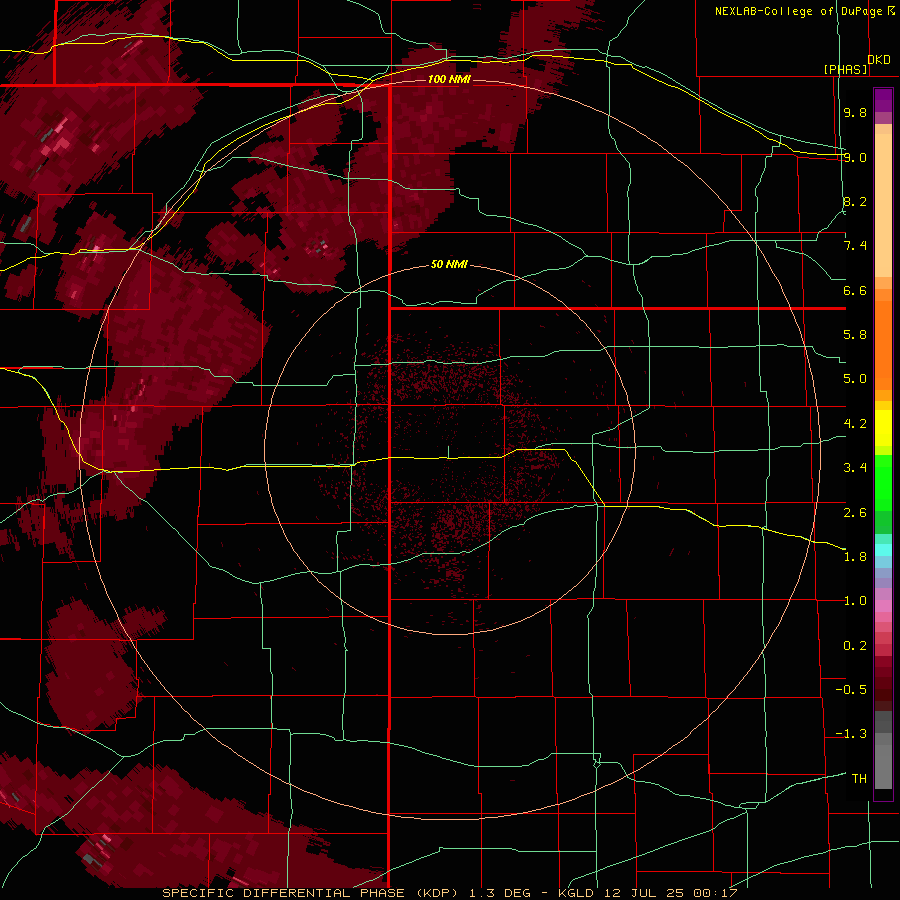900x900 pixels.
Task: Click the 0.2 color scale value
Action: point(855,645)
